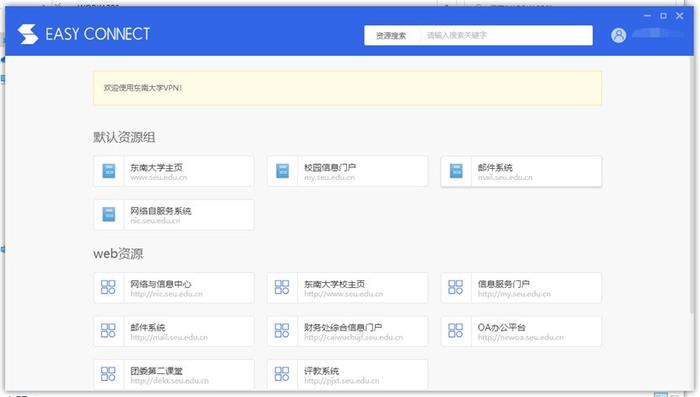Screen dimensions: 700x397
Task: Focus the search keyword input field
Action: coord(506,35)
